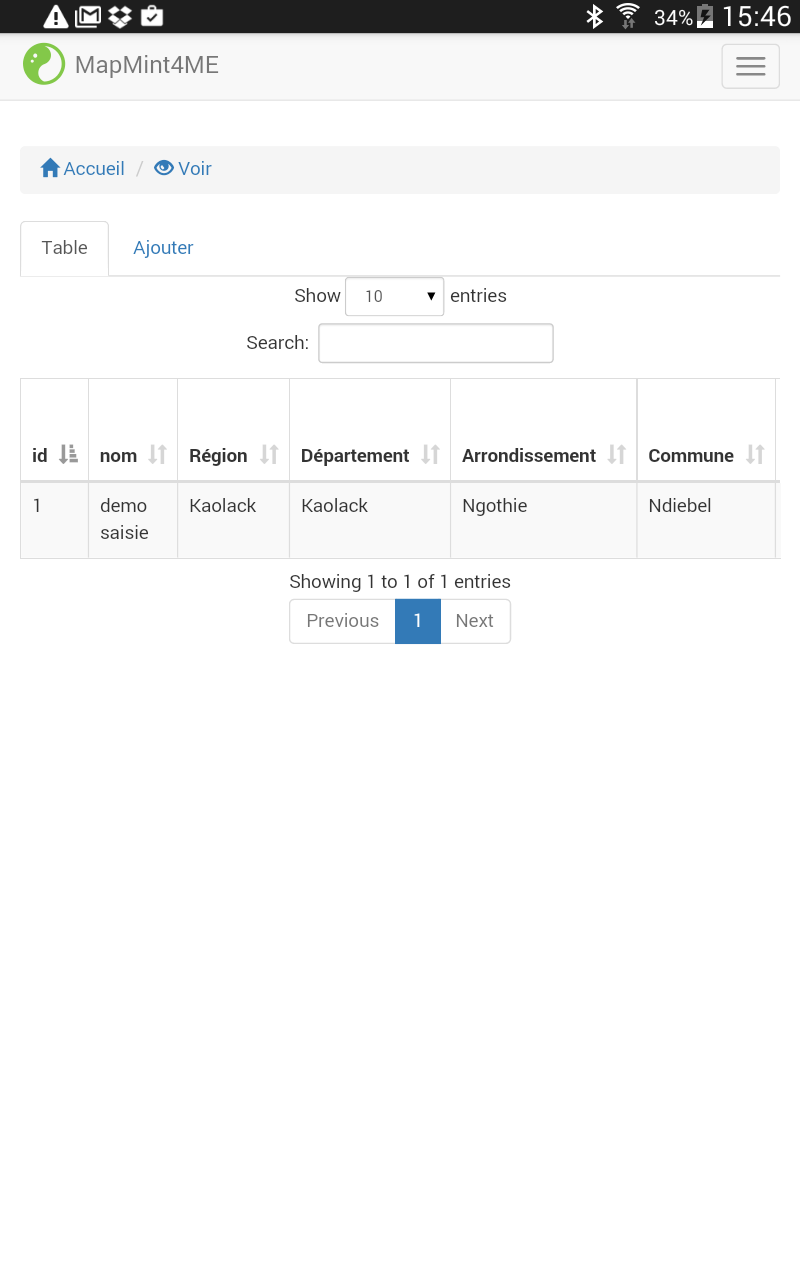Switch to the Ajouter tab

[163, 248]
